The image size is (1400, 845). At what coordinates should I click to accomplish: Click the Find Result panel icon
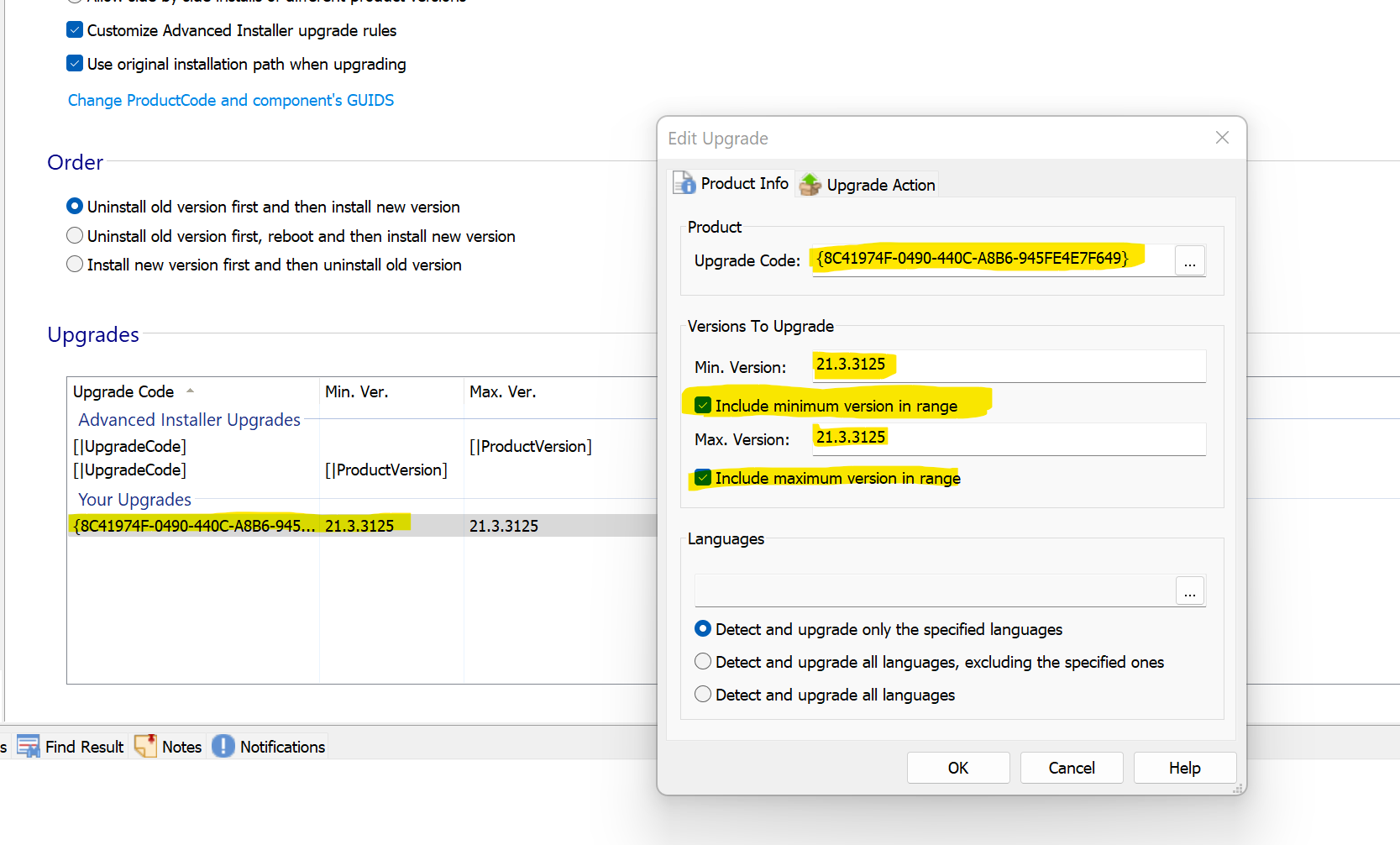pyautogui.click(x=29, y=746)
